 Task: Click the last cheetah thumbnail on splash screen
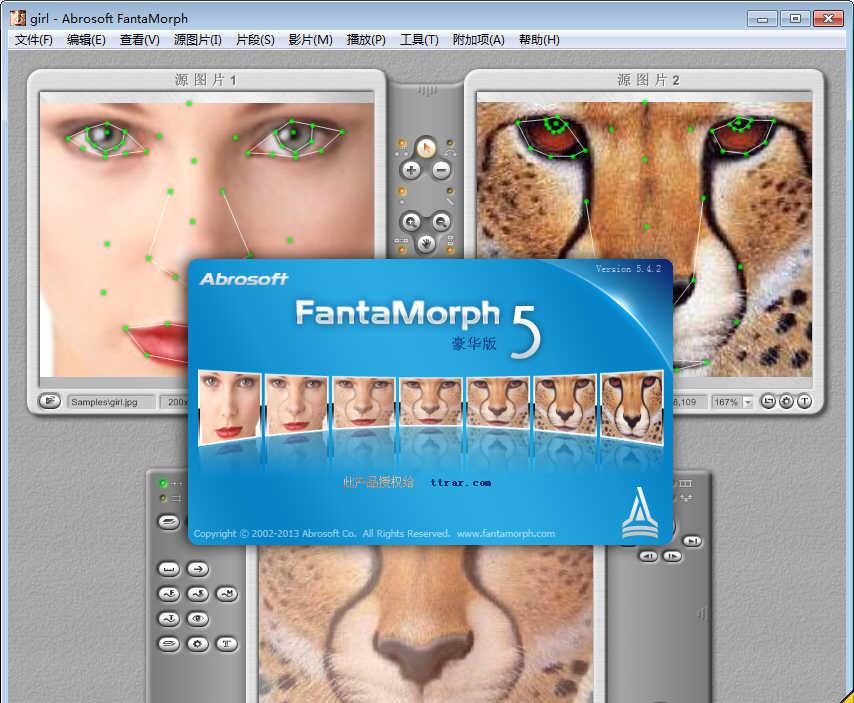pyautogui.click(x=632, y=407)
